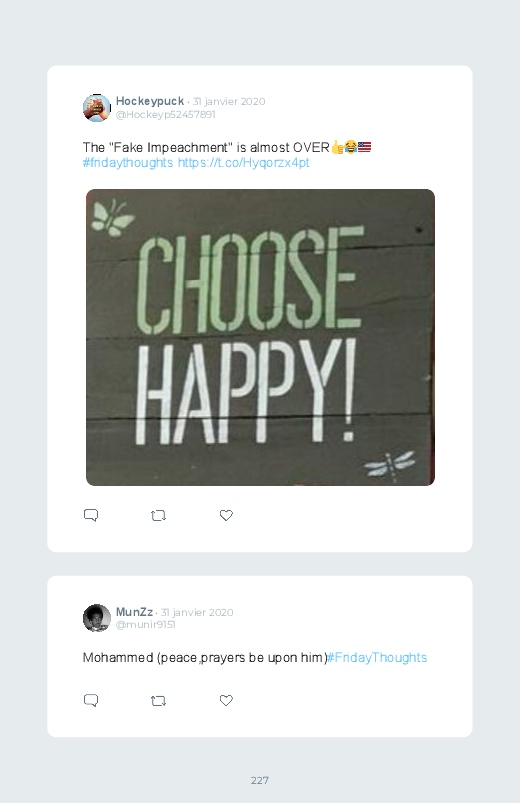Image resolution: width=520 pixels, height=803 pixels.
Task: Open the Choose Happy image
Action: (x=260, y=337)
